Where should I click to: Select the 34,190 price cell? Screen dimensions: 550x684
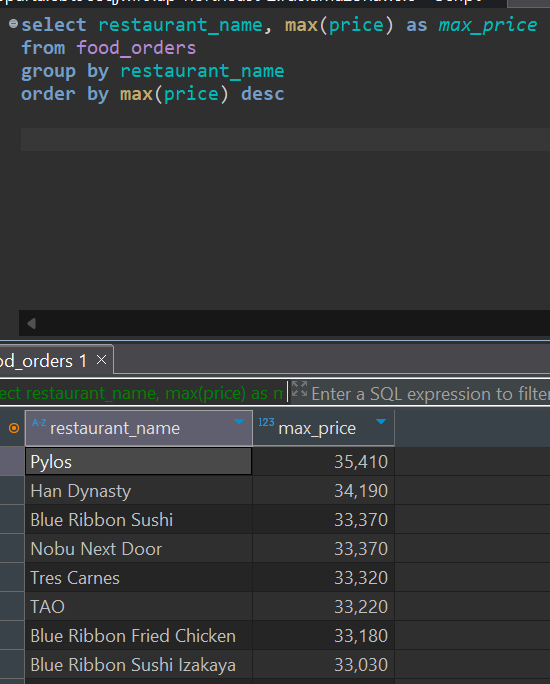[324, 491]
